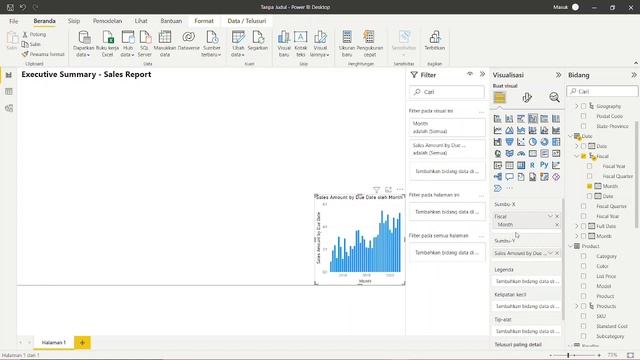Remove Month from the Sumbu-X well
The width and height of the screenshot is (640, 360).
click(x=557, y=225)
